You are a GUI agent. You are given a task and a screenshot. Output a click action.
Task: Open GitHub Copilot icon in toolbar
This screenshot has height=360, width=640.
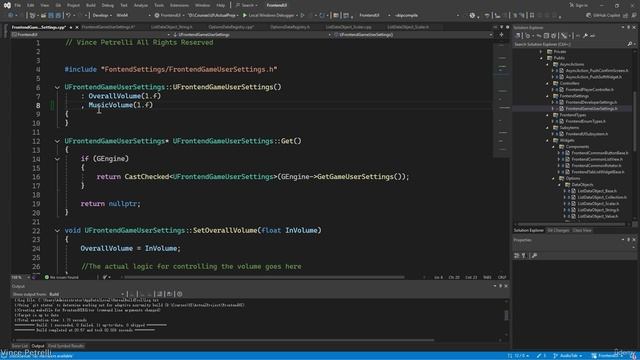589,15
